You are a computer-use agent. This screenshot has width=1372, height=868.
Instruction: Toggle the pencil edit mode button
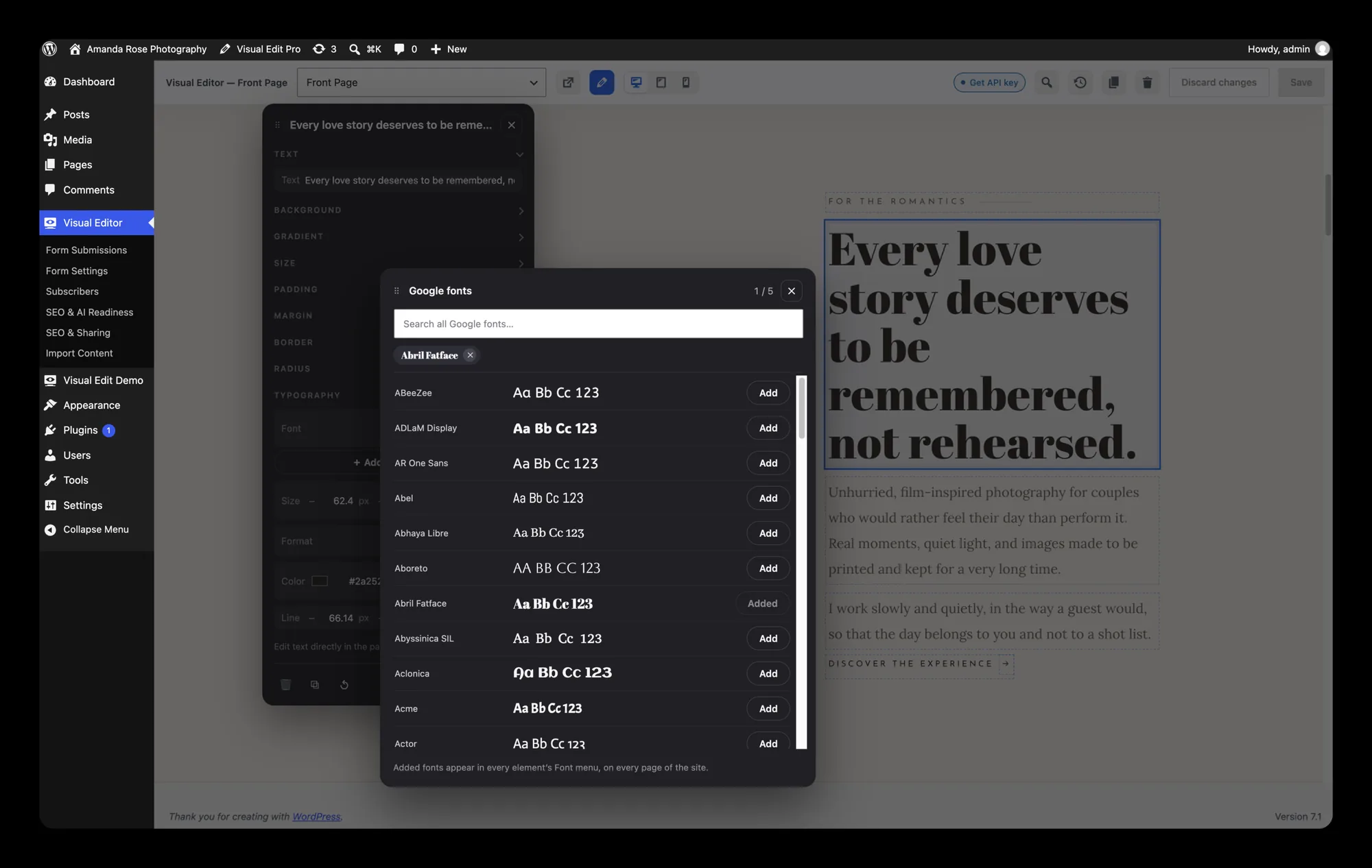click(x=602, y=82)
